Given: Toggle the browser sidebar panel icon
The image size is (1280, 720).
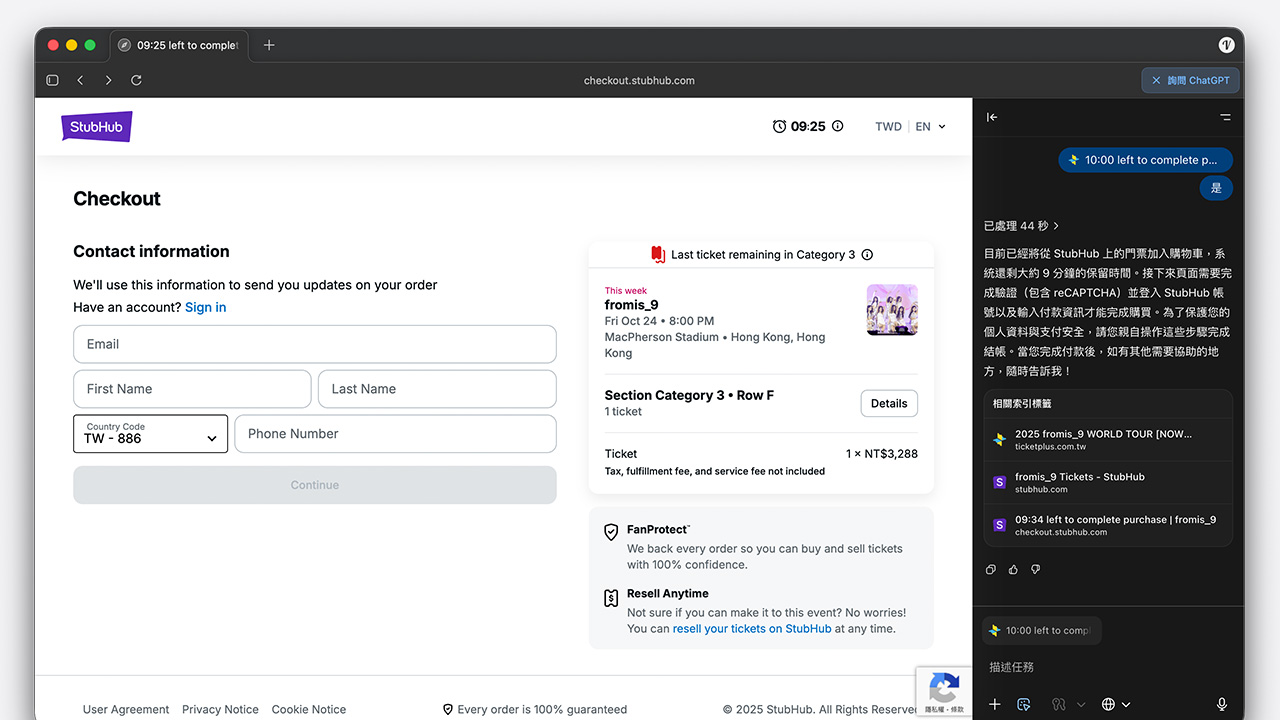Looking at the screenshot, I should pyautogui.click(x=53, y=80).
